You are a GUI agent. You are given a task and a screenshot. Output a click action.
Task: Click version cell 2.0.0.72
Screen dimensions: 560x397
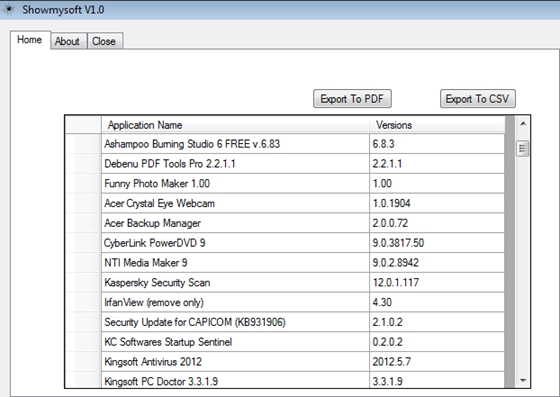(x=437, y=223)
